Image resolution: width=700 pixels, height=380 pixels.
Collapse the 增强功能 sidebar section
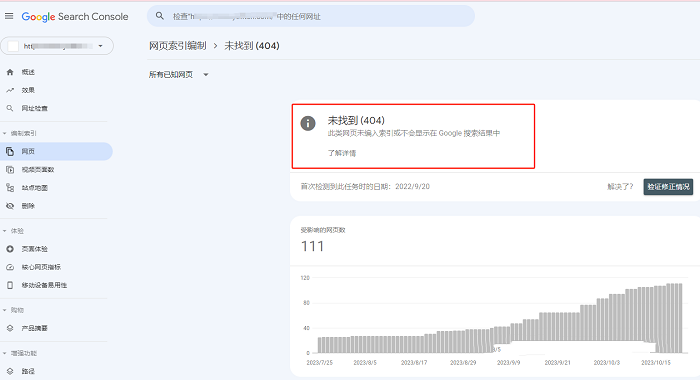20,353
